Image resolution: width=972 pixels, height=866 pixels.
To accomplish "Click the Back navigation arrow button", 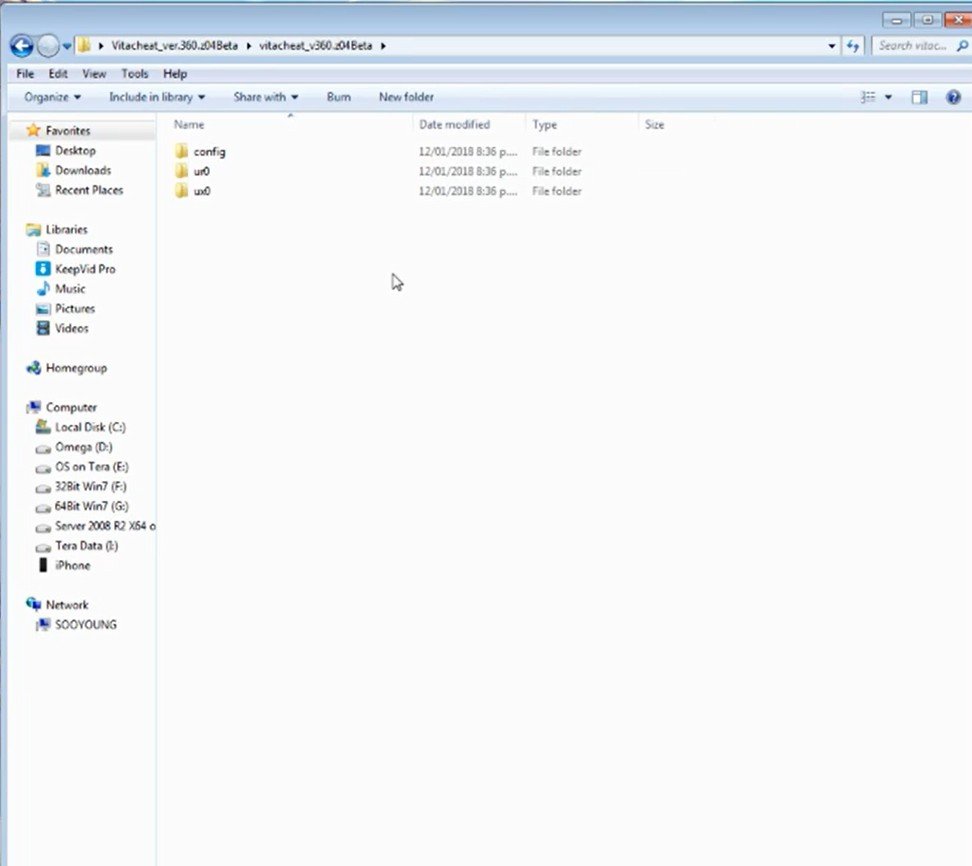I will 21,46.
